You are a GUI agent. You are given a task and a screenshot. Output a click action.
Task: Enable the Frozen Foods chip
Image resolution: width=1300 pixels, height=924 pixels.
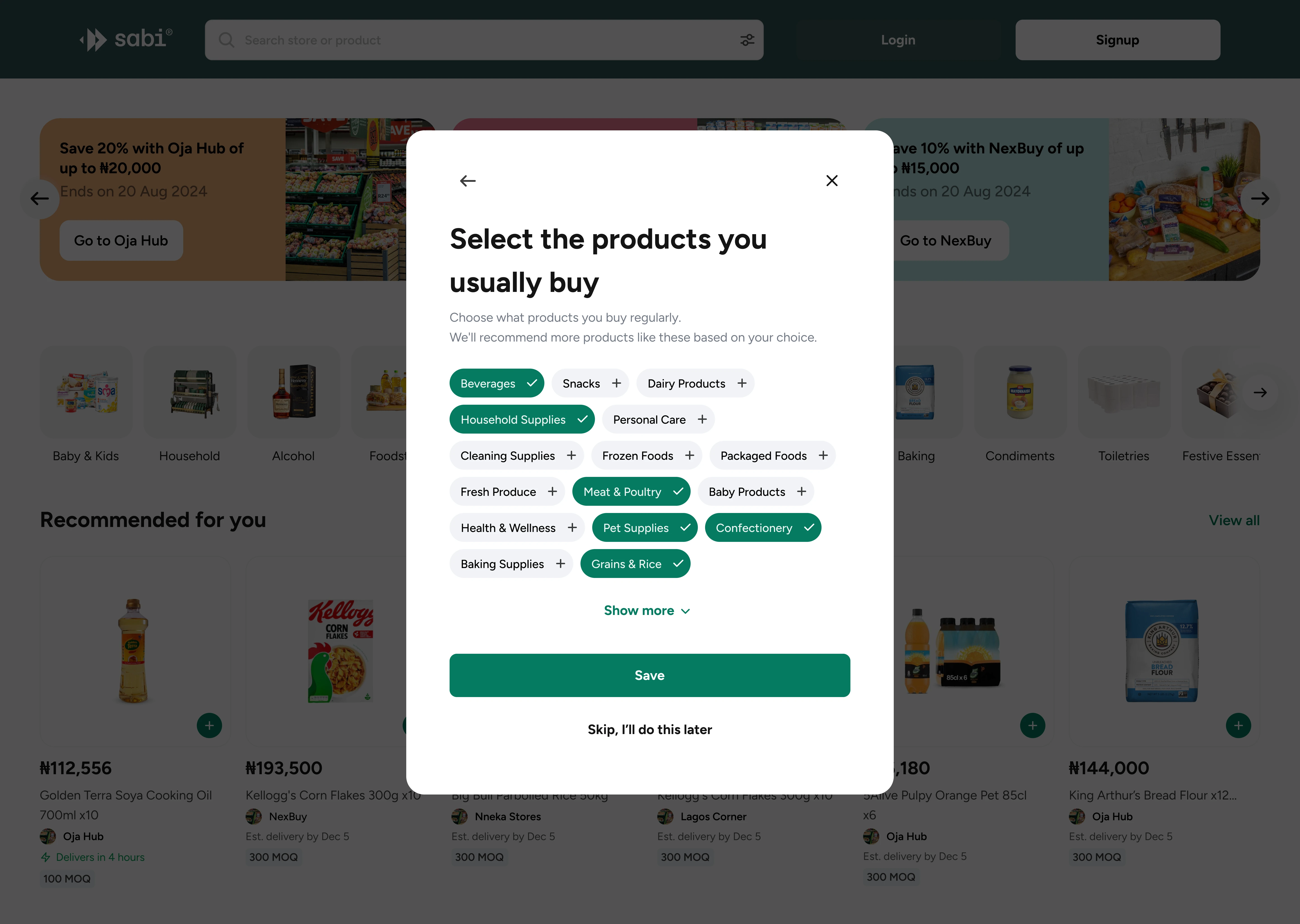(x=647, y=456)
